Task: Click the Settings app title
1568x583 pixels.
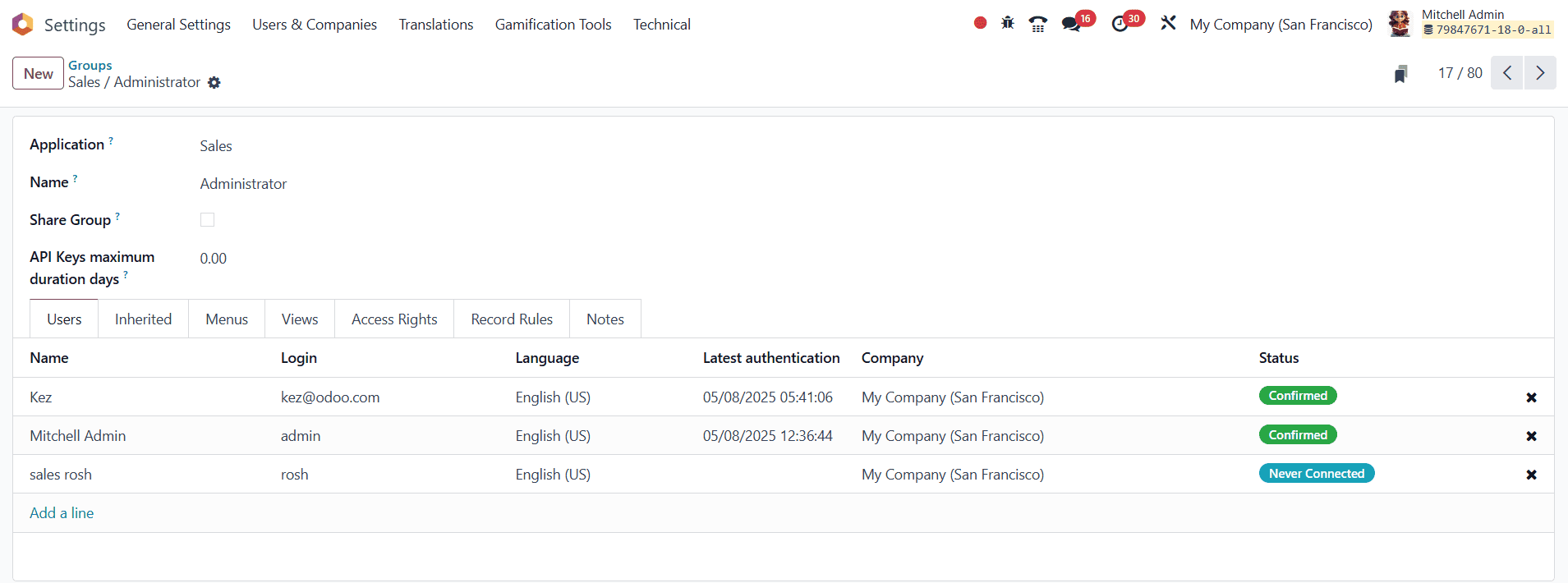Action: coord(75,25)
